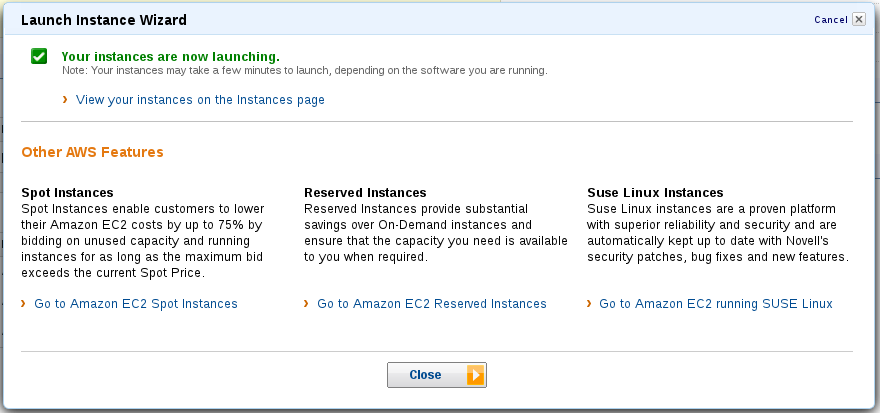Click the orange chevron beside SUSE Linux link

tap(589, 304)
